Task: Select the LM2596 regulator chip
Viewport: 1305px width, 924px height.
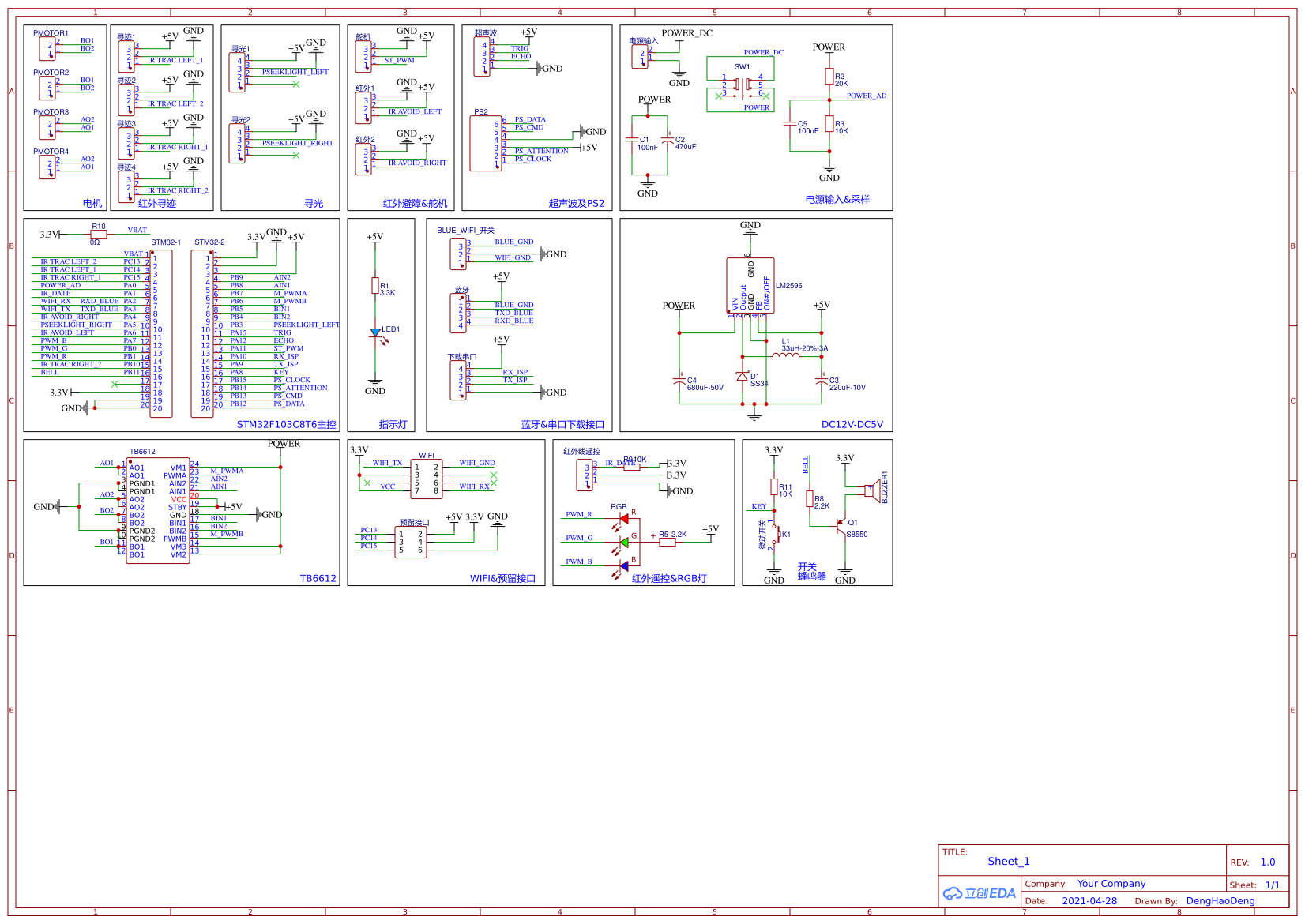Action: pos(750,285)
